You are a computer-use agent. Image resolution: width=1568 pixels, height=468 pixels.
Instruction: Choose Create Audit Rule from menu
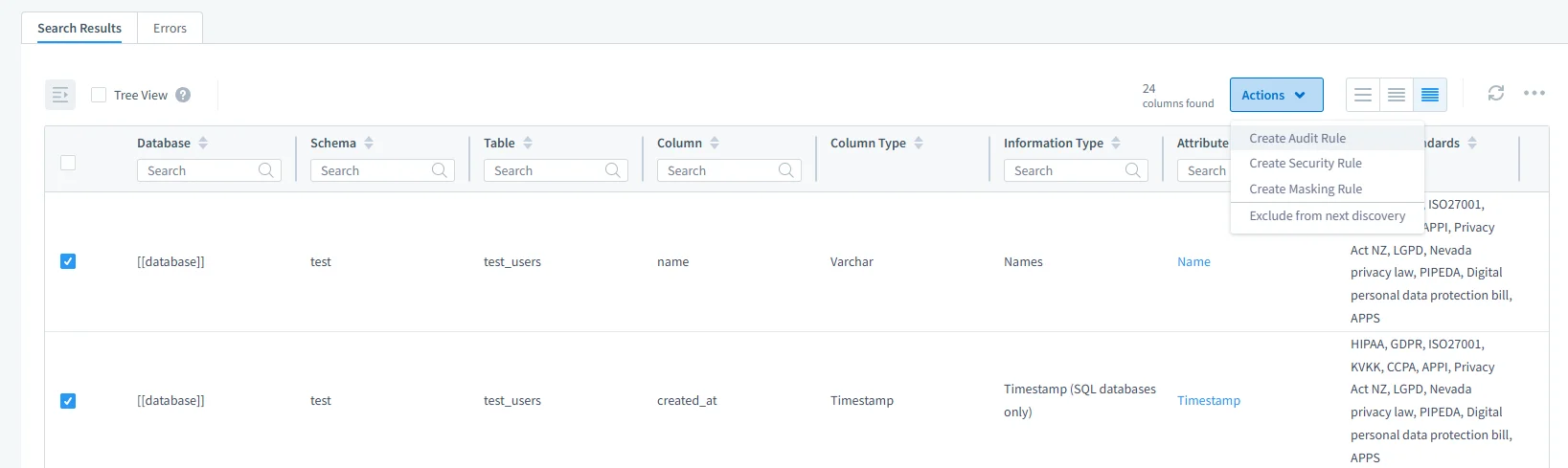coord(1297,138)
